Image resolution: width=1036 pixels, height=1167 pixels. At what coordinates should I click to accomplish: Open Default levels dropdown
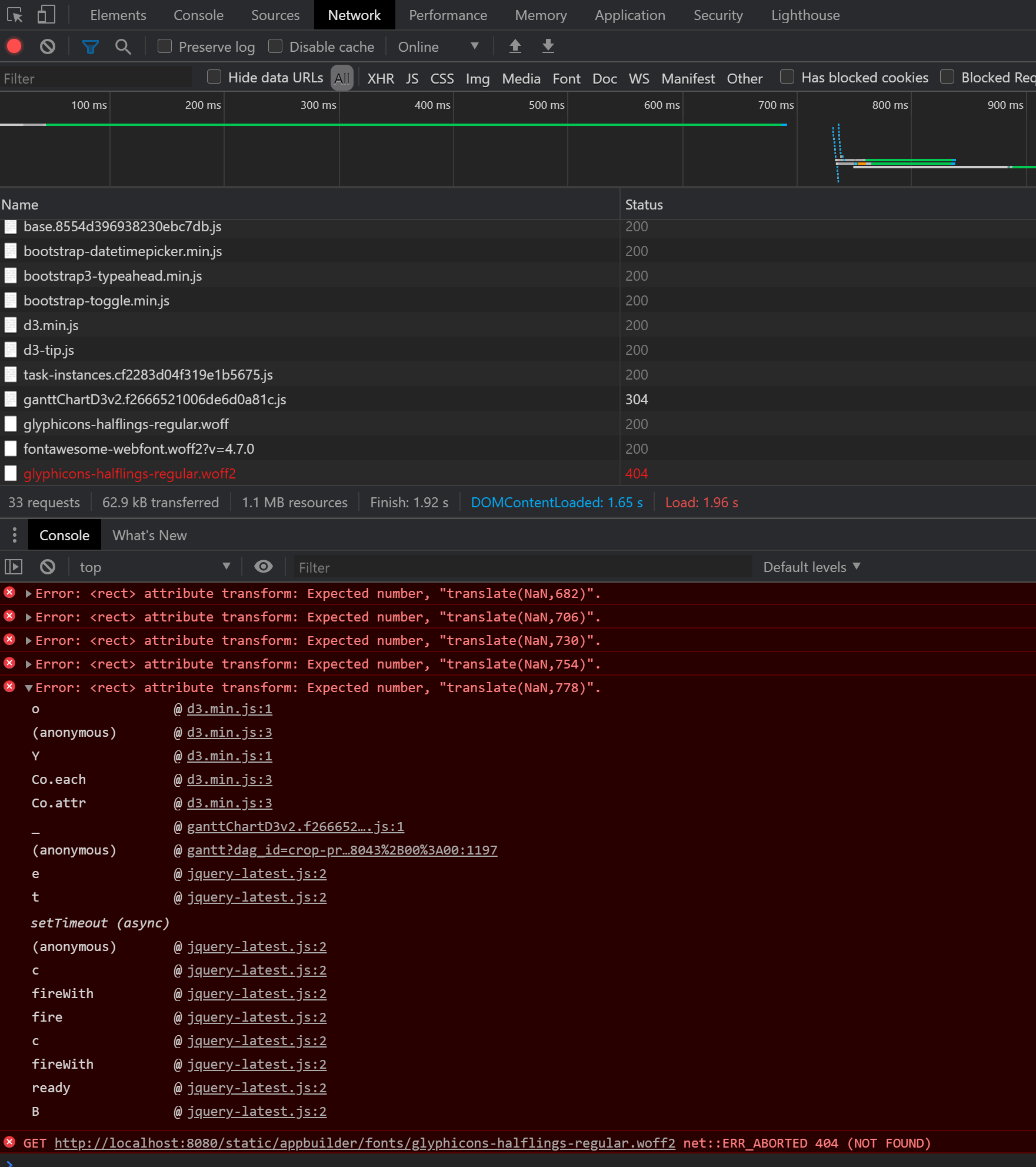(x=812, y=567)
